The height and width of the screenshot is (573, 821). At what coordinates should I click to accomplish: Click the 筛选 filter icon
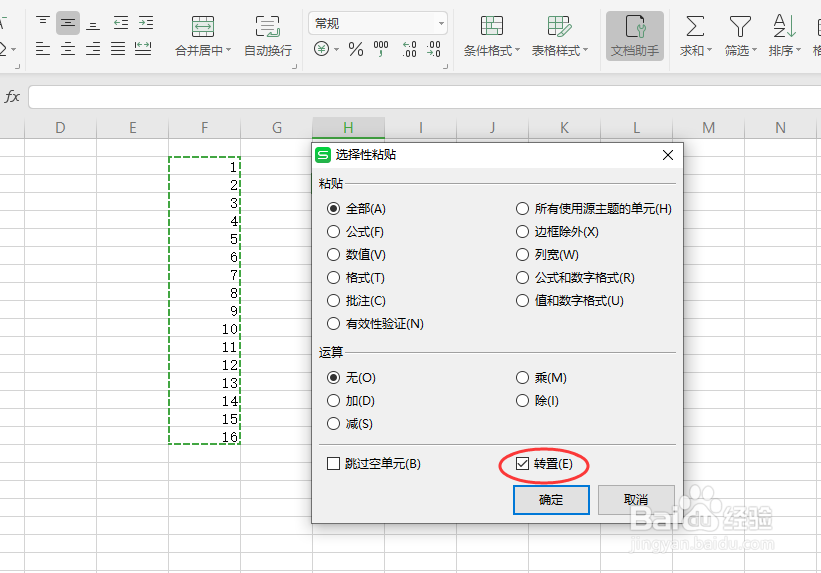740,26
